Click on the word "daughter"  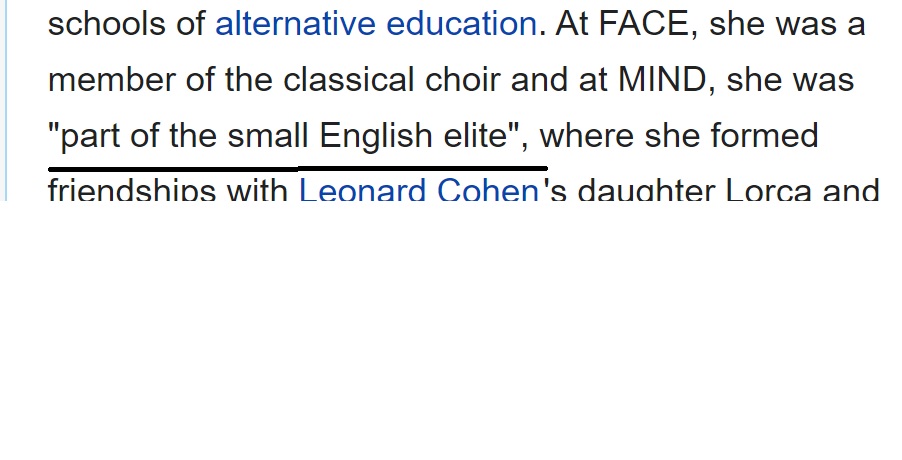646,190
